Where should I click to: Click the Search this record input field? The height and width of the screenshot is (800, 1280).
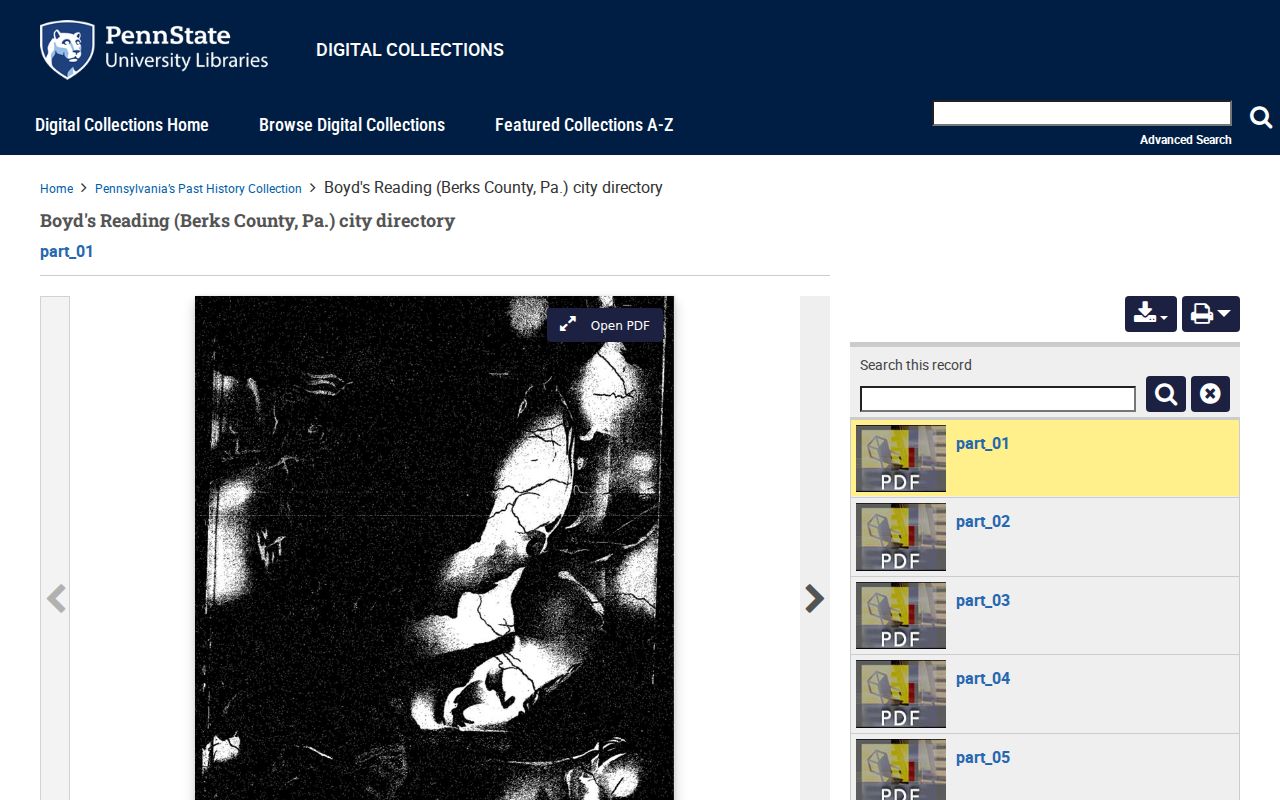[998, 399]
